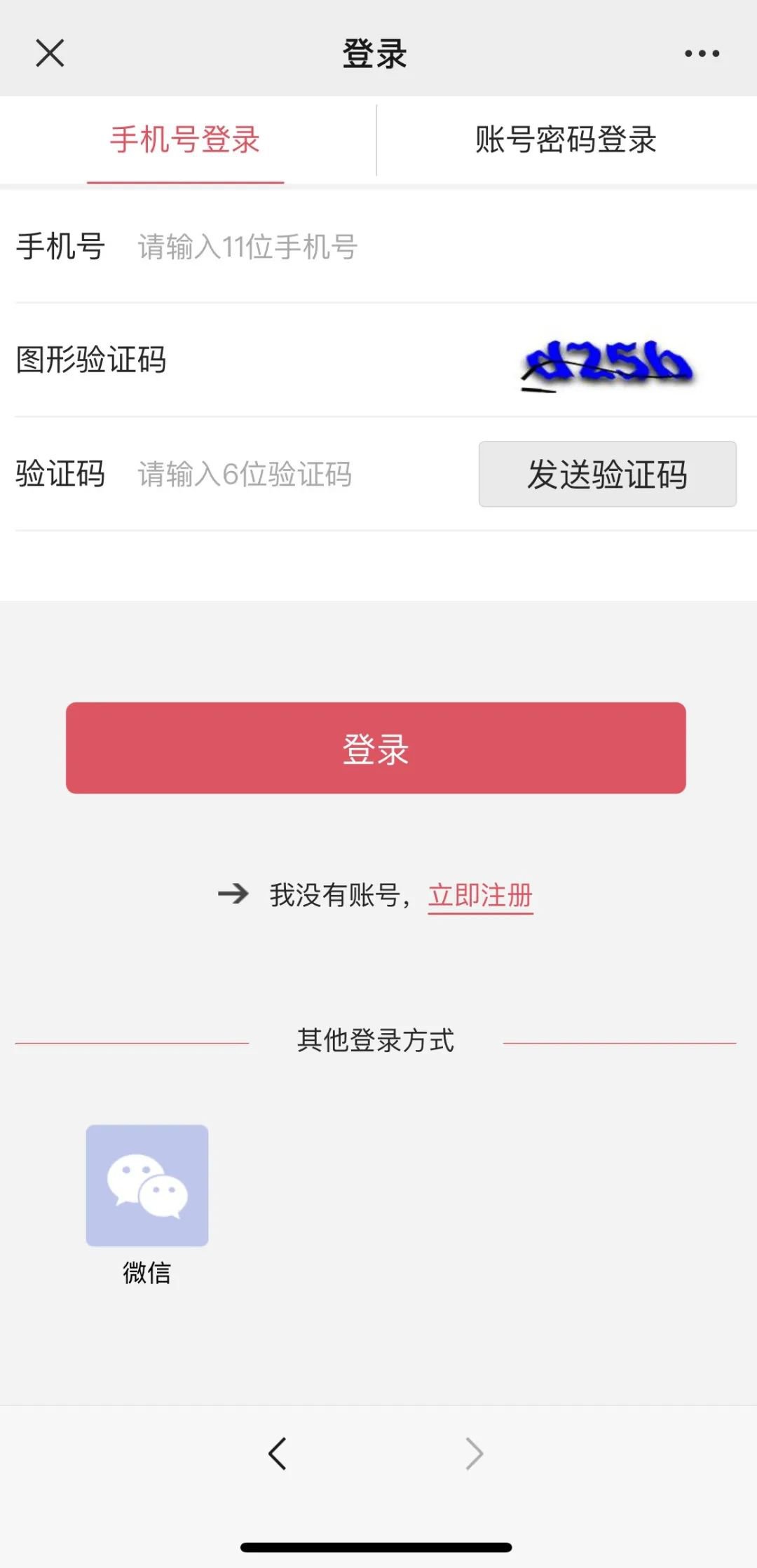Focus the 6位验证码 input field
The image size is (757, 1568).
coord(294,475)
